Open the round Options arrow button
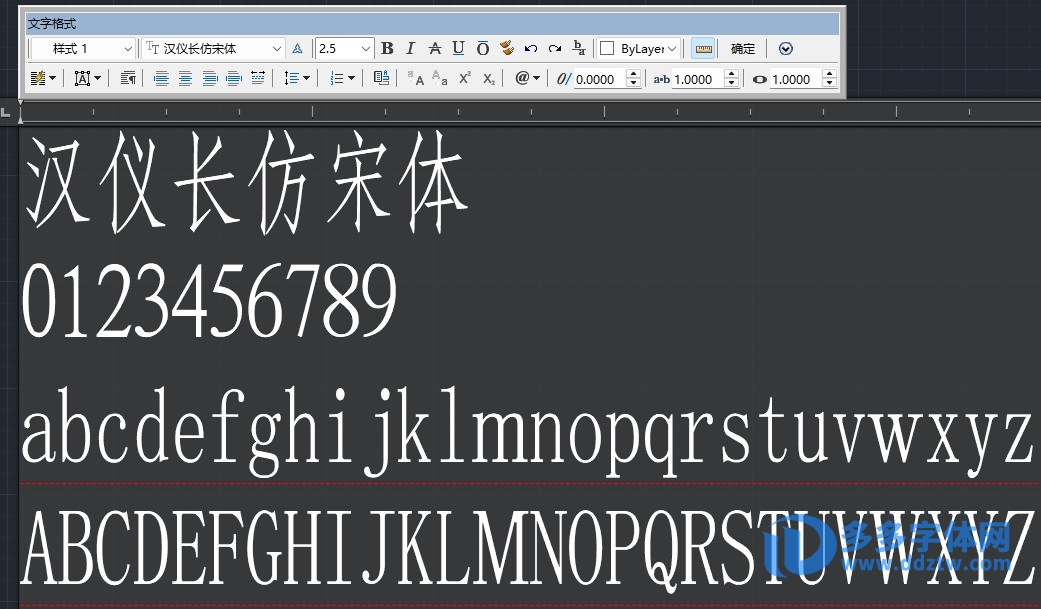 click(x=785, y=48)
